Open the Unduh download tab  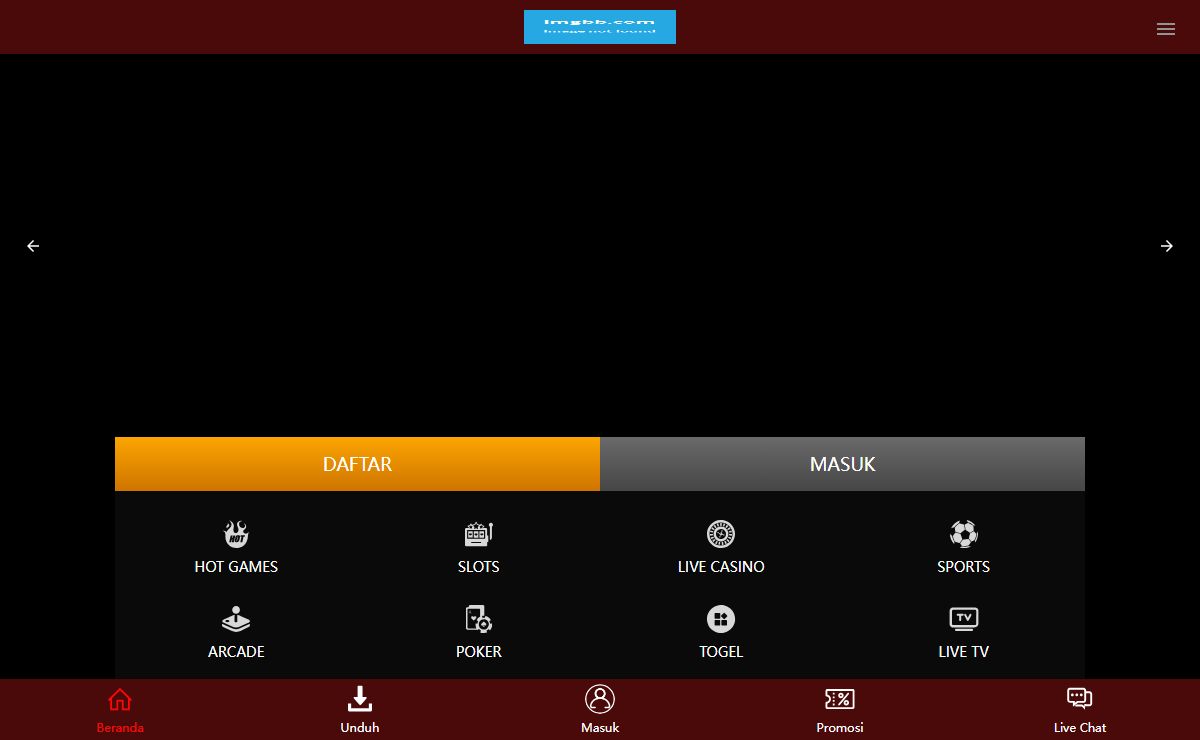click(360, 710)
